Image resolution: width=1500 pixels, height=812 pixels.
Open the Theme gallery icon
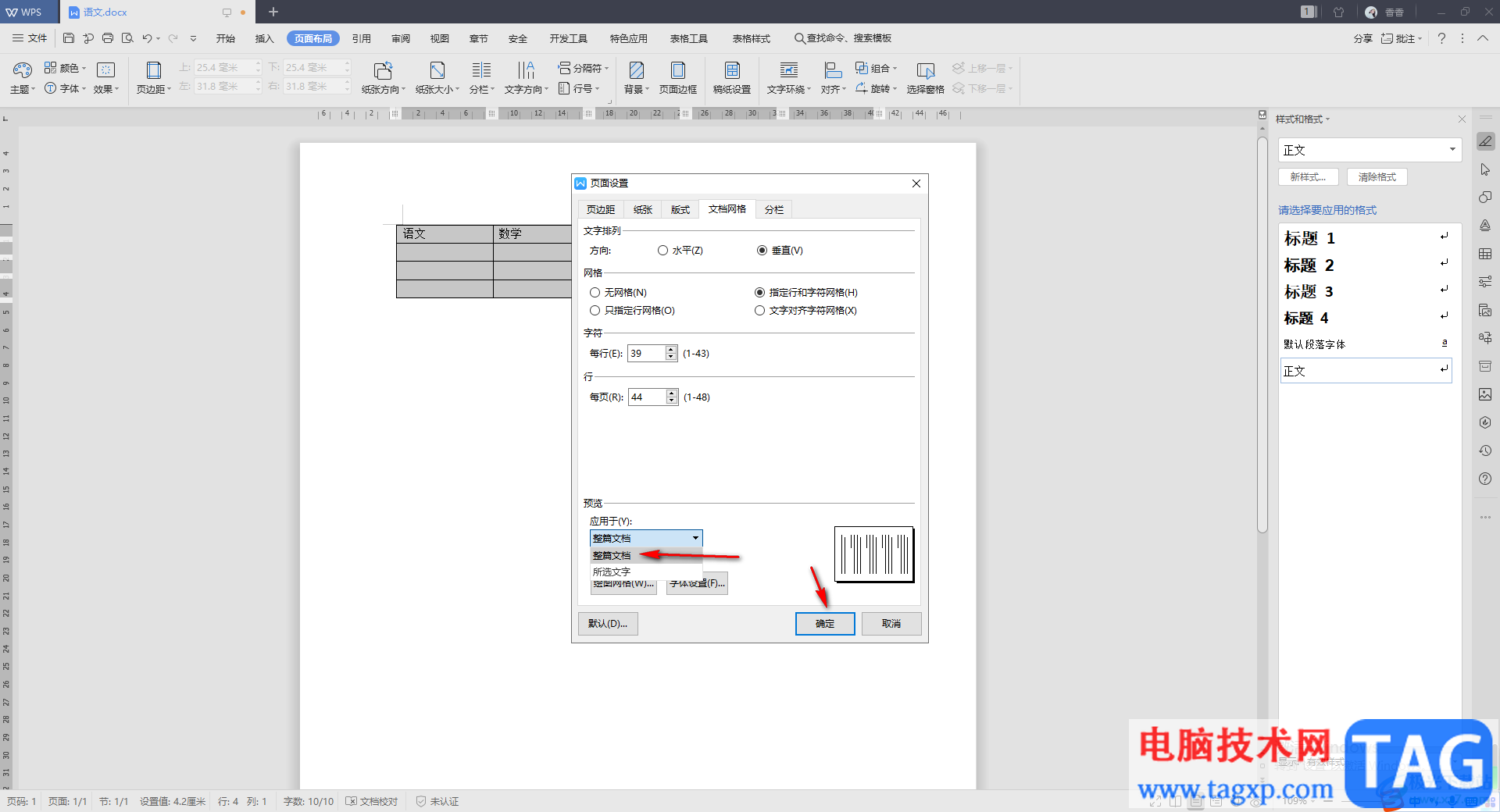[x=22, y=77]
